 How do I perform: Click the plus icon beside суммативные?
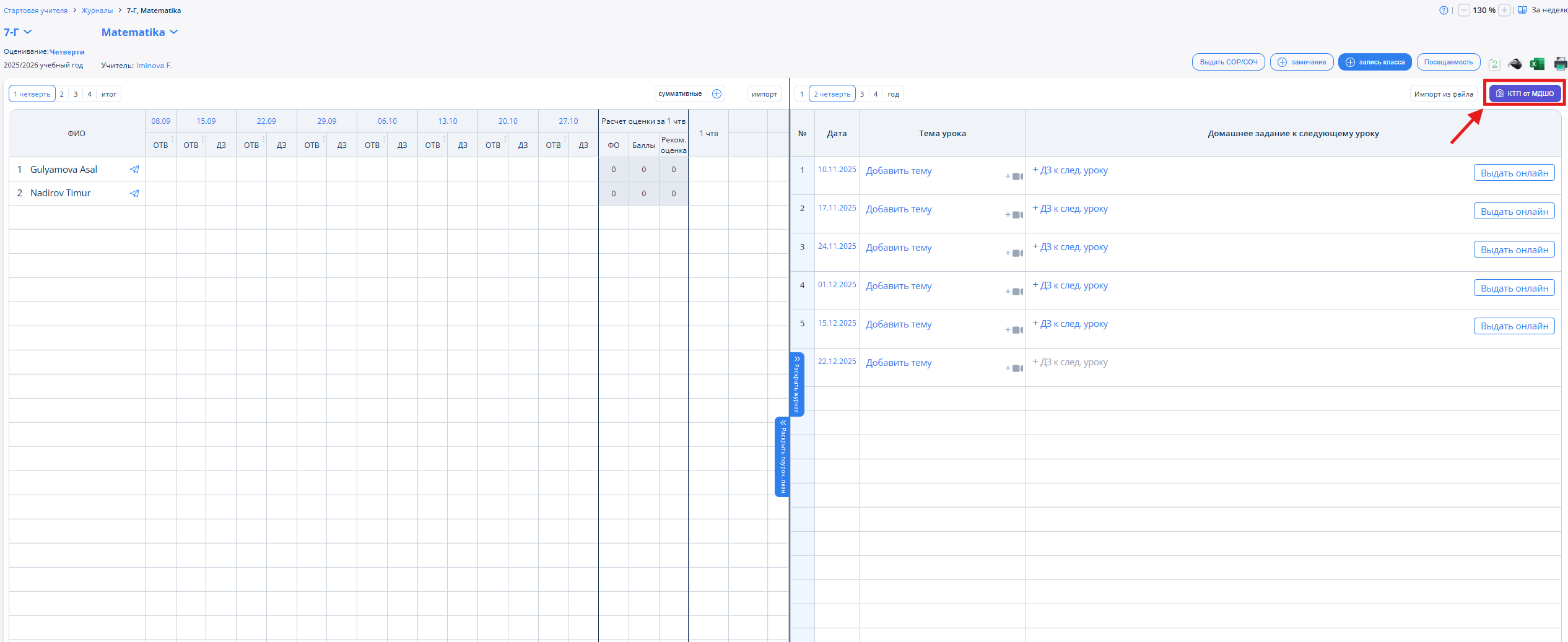716,94
